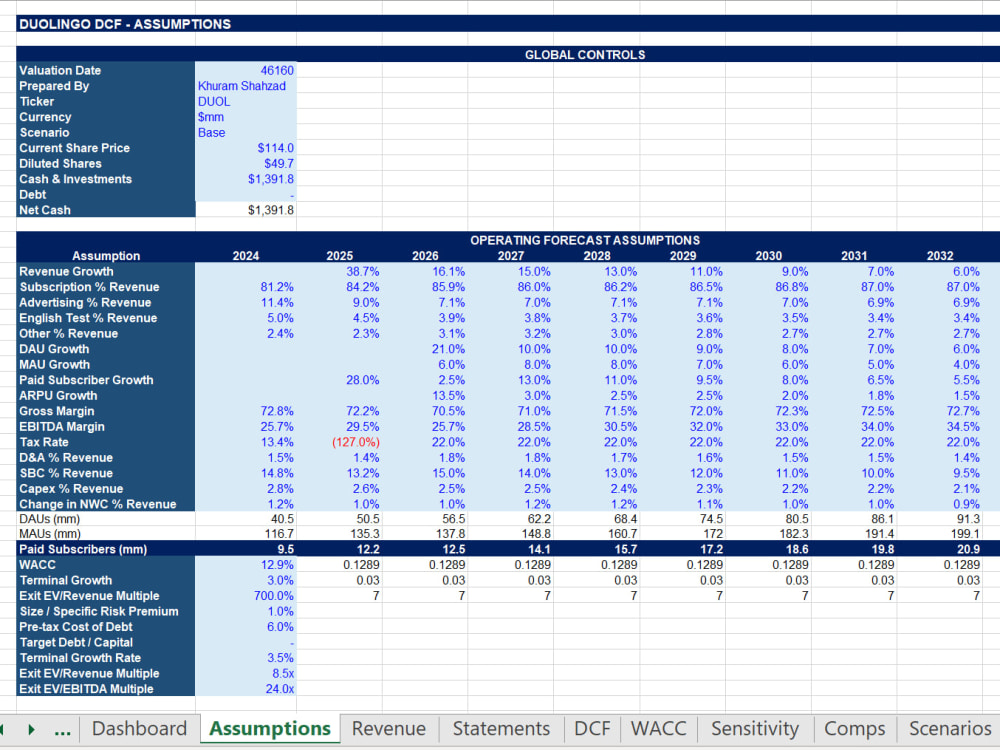The image size is (1000, 750).
Task: Select the 2024 SBC % Revenue cell 14.8%
Action: [246, 473]
